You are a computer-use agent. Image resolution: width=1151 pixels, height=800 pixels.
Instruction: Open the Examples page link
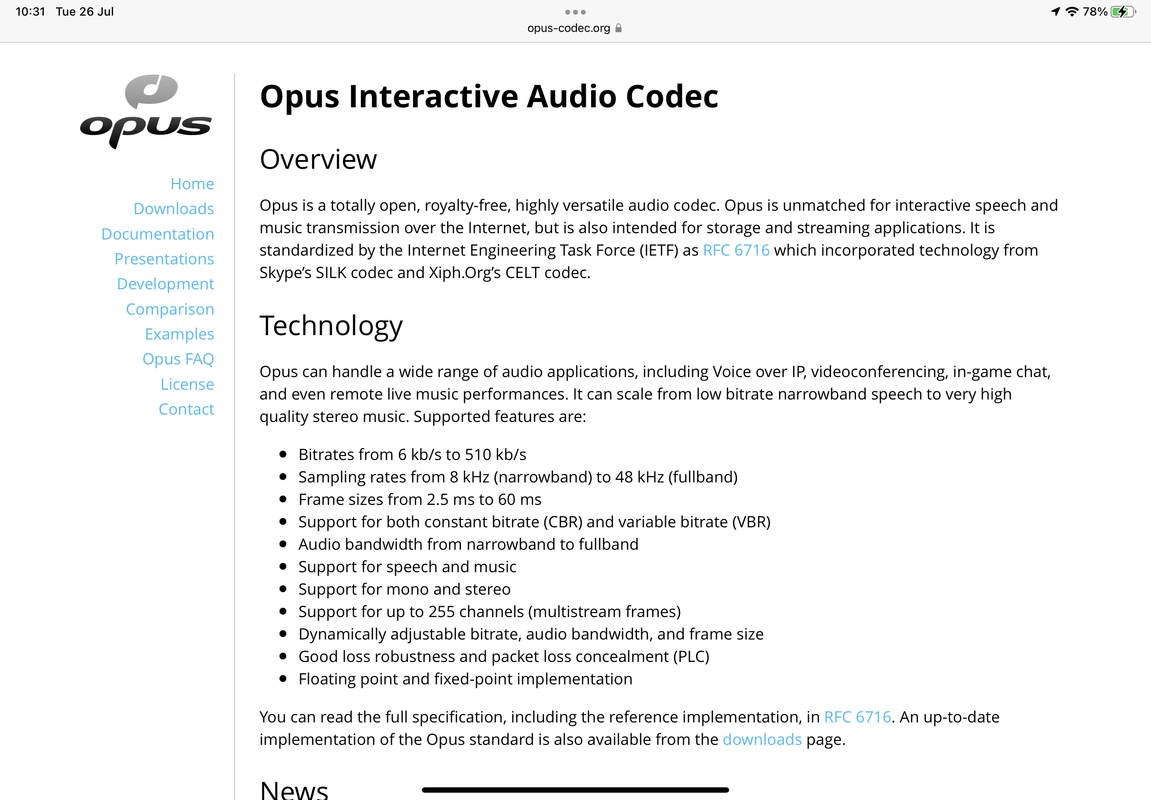pyautogui.click(x=180, y=334)
